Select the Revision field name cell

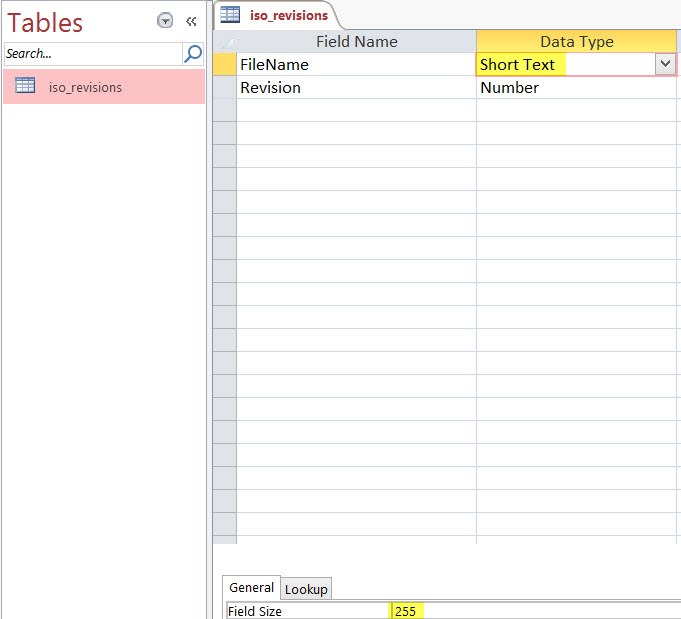pyautogui.click(x=357, y=88)
